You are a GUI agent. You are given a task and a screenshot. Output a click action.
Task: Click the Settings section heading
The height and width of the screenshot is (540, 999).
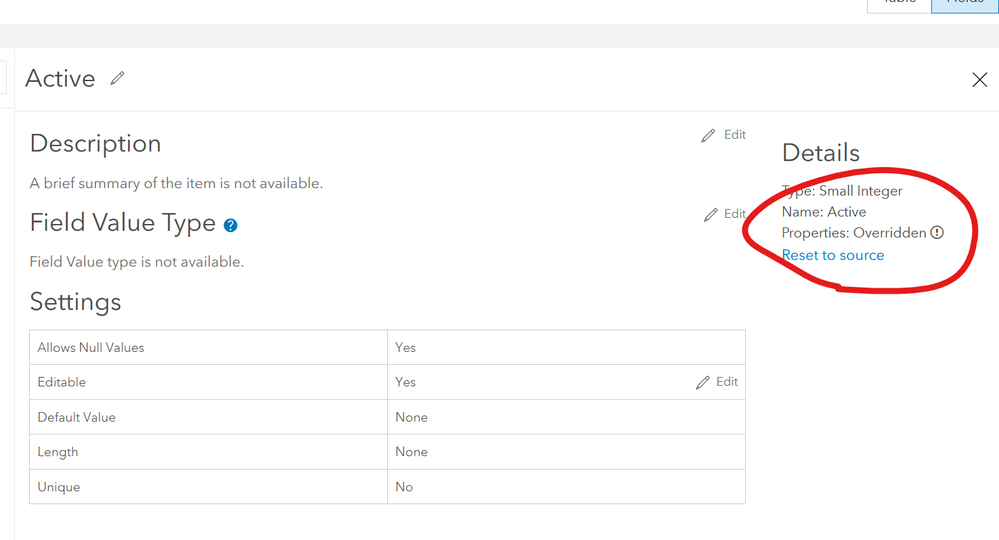coord(76,302)
